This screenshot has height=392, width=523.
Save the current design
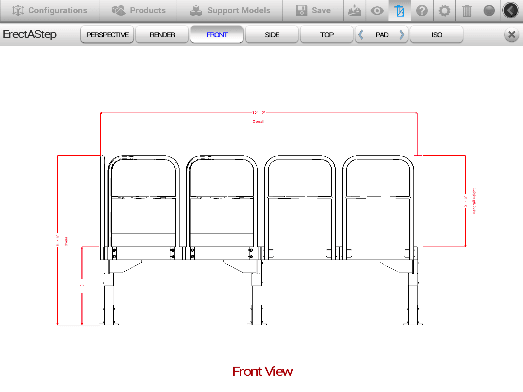click(313, 10)
